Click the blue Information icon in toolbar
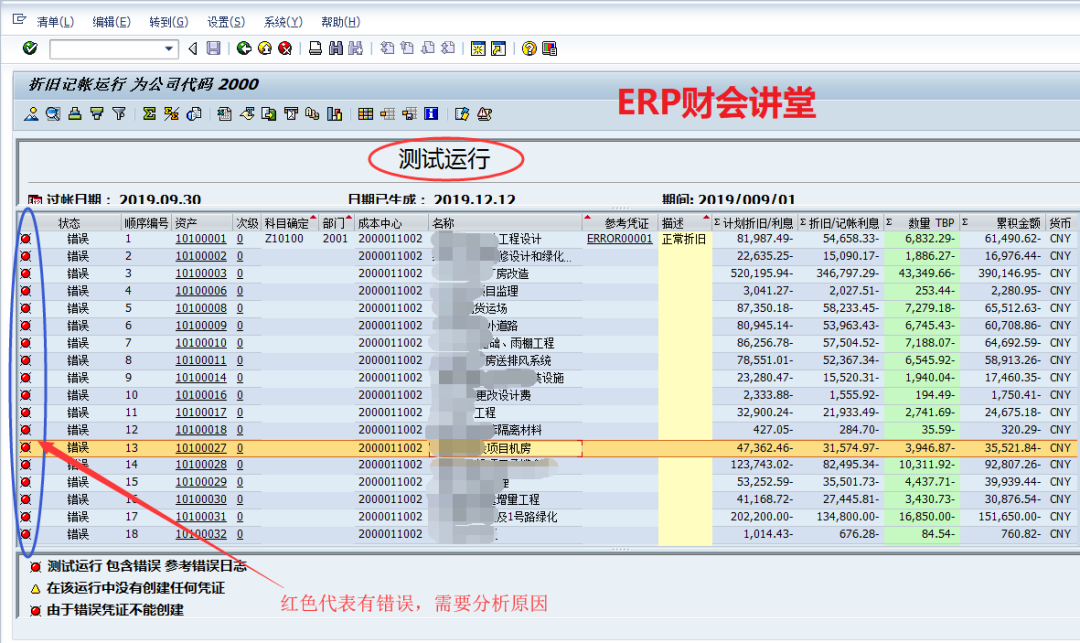The image size is (1080, 643). pos(431,114)
